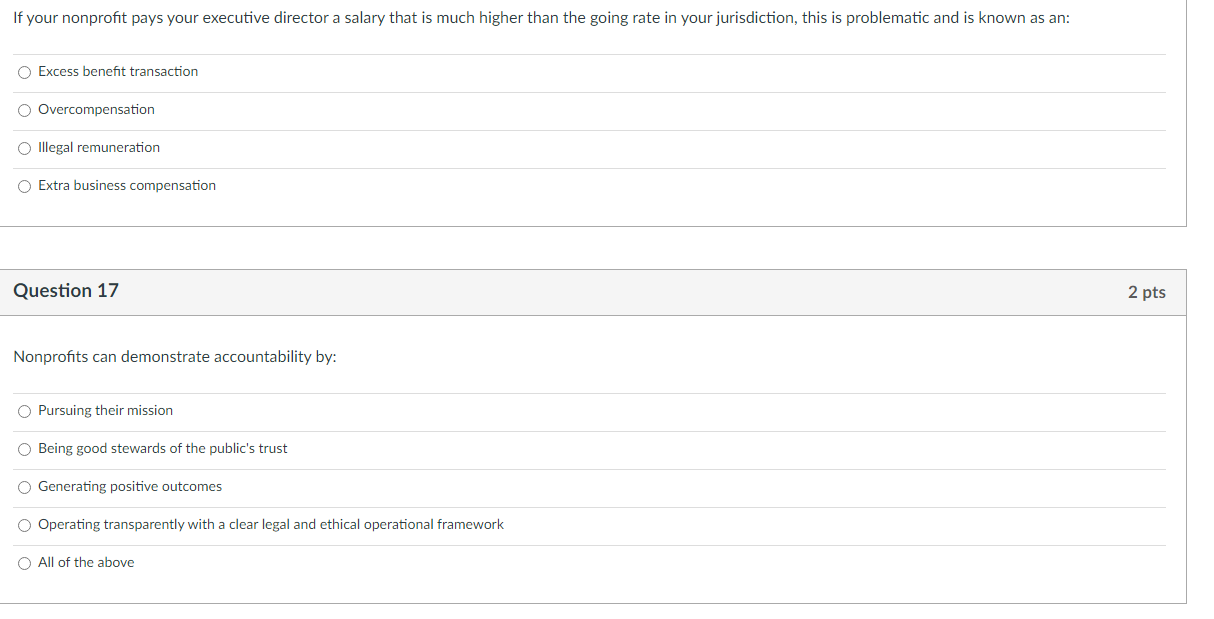This screenshot has height=619, width=1214.
Task: Choose 'Being good stewards' radio button
Action: pyautogui.click(x=24, y=449)
